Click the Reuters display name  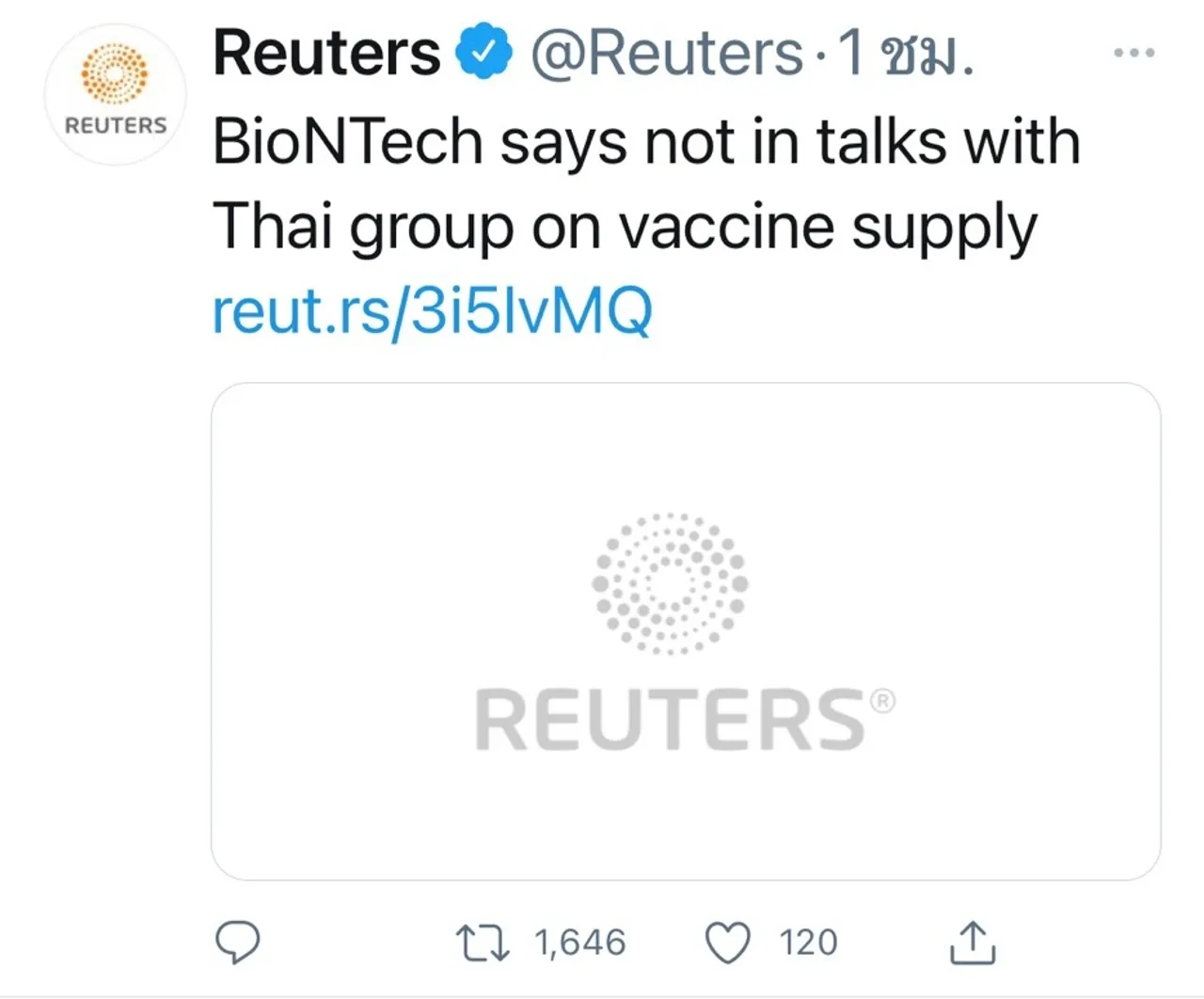click(x=326, y=53)
